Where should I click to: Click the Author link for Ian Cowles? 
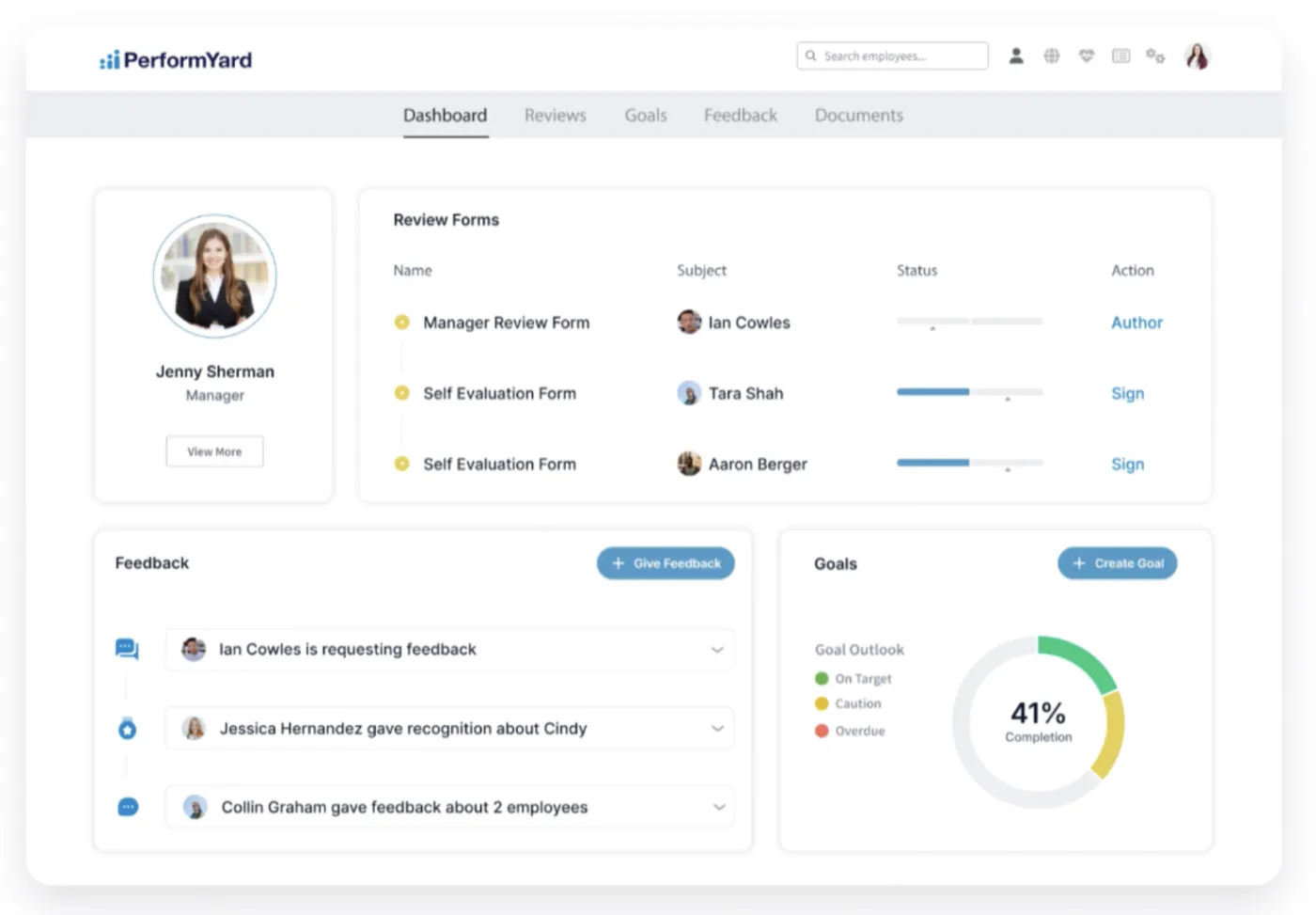pyautogui.click(x=1137, y=323)
